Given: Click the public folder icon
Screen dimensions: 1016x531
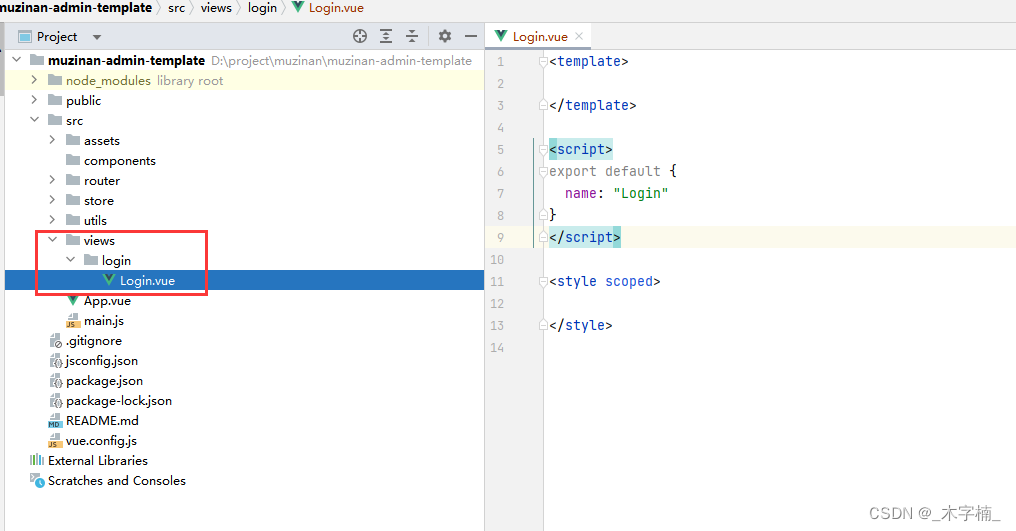Looking at the screenshot, I should tap(55, 100).
